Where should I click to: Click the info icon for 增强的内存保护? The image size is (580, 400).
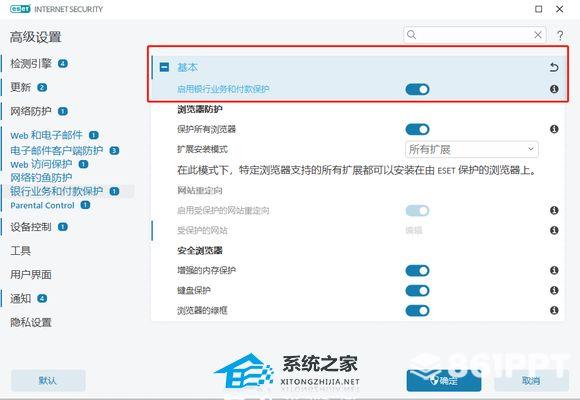pos(554,270)
